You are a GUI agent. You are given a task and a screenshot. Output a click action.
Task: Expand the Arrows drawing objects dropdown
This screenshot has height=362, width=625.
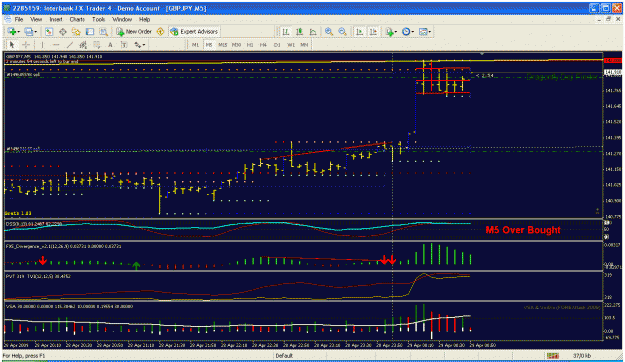[x=140, y=45]
